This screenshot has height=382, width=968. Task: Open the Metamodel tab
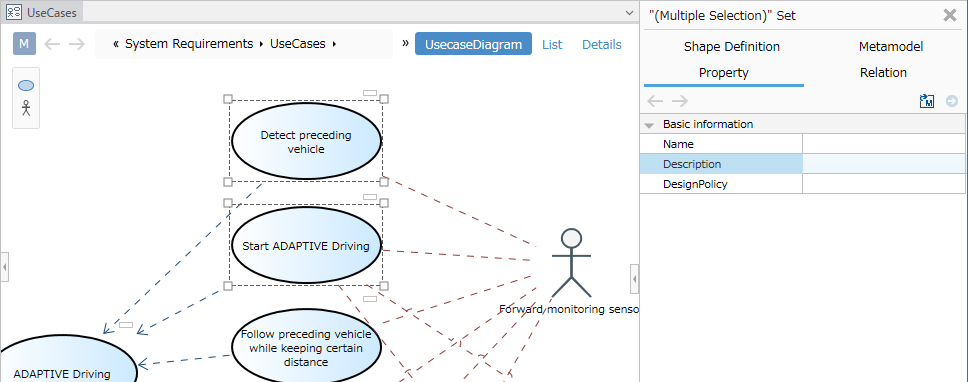[891, 47]
